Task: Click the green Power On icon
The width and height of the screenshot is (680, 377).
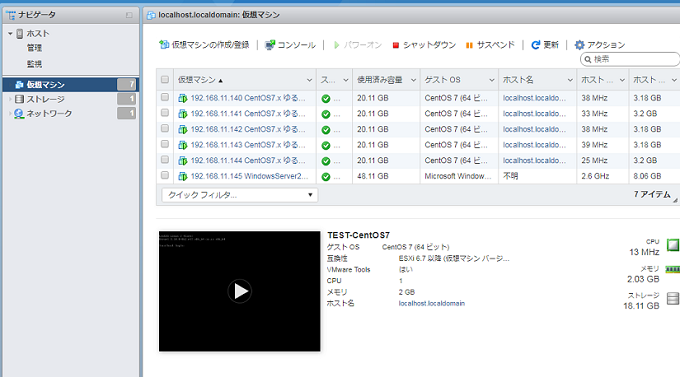Action: [x=337, y=45]
